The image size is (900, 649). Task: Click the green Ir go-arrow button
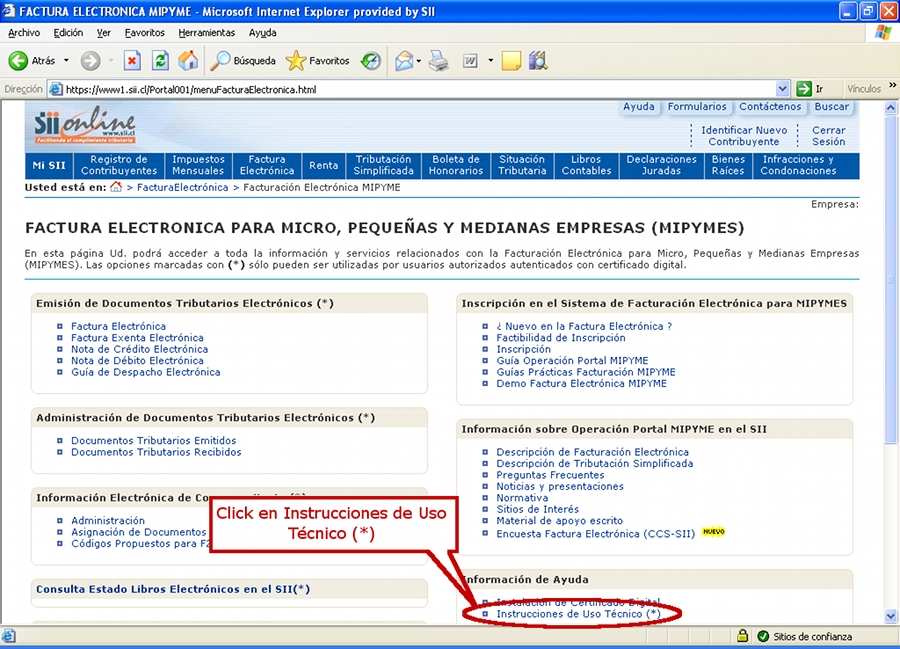click(804, 89)
